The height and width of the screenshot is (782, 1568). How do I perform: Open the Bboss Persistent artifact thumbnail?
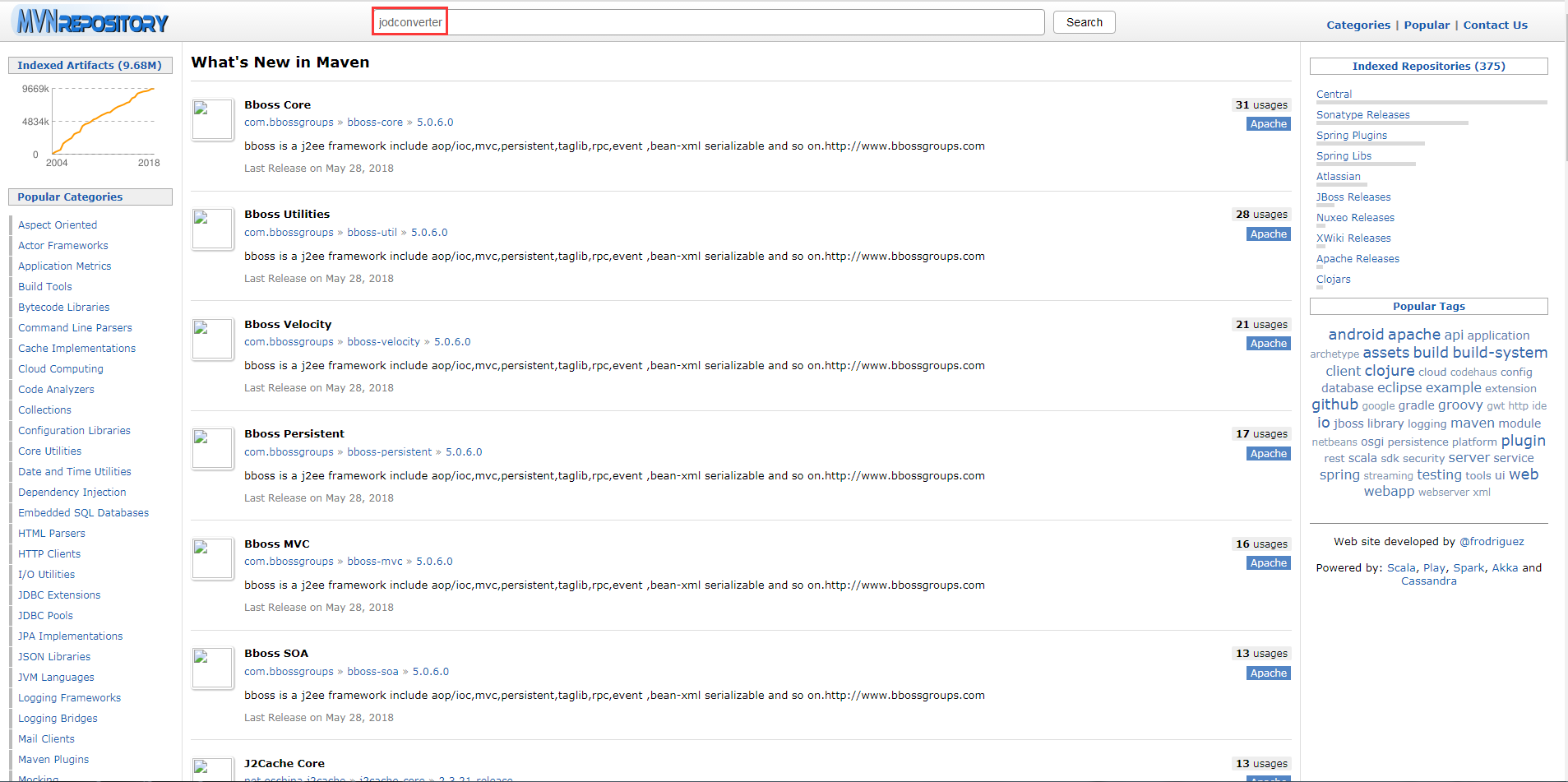click(x=213, y=449)
